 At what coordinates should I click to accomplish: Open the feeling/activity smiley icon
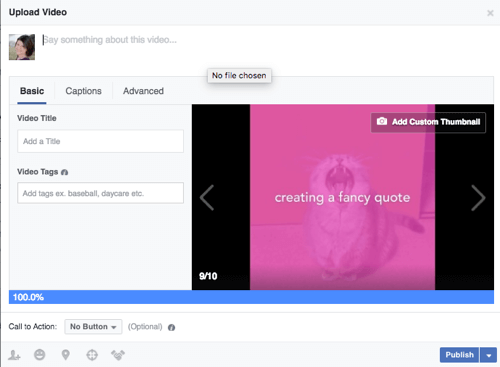[40, 355]
